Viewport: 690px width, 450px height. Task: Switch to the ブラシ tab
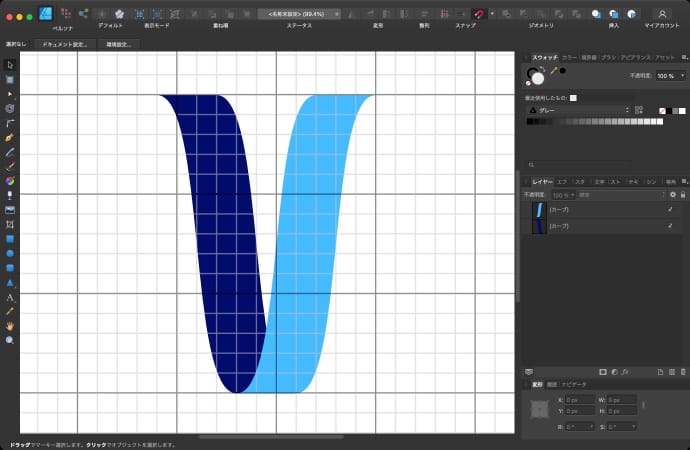(608, 58)
